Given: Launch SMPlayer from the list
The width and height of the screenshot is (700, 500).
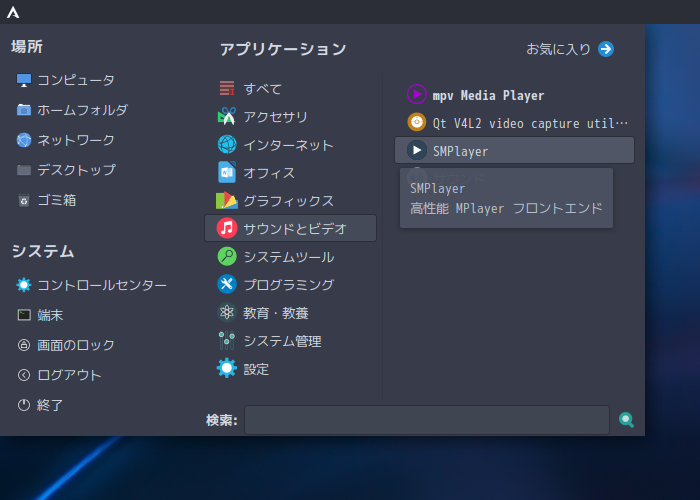Looking at the screenshot, I should 514,150.
